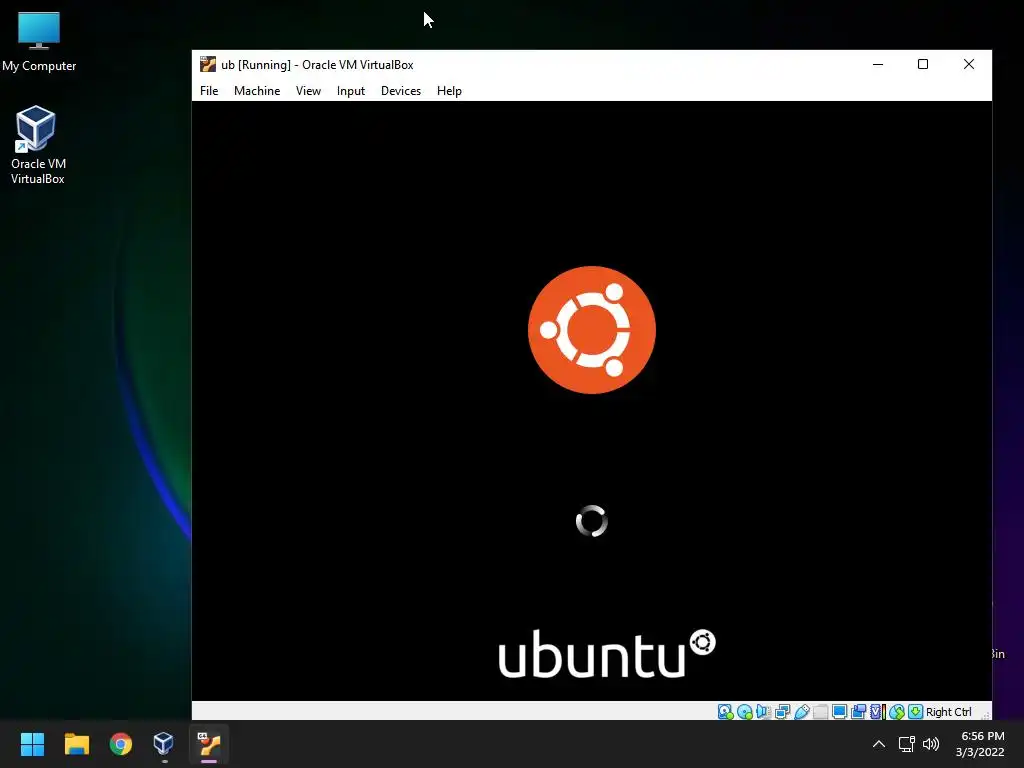Launch Google Chrome from the taskbar
This screenshot has height=768, width=1024.
(x=121, y=744)
